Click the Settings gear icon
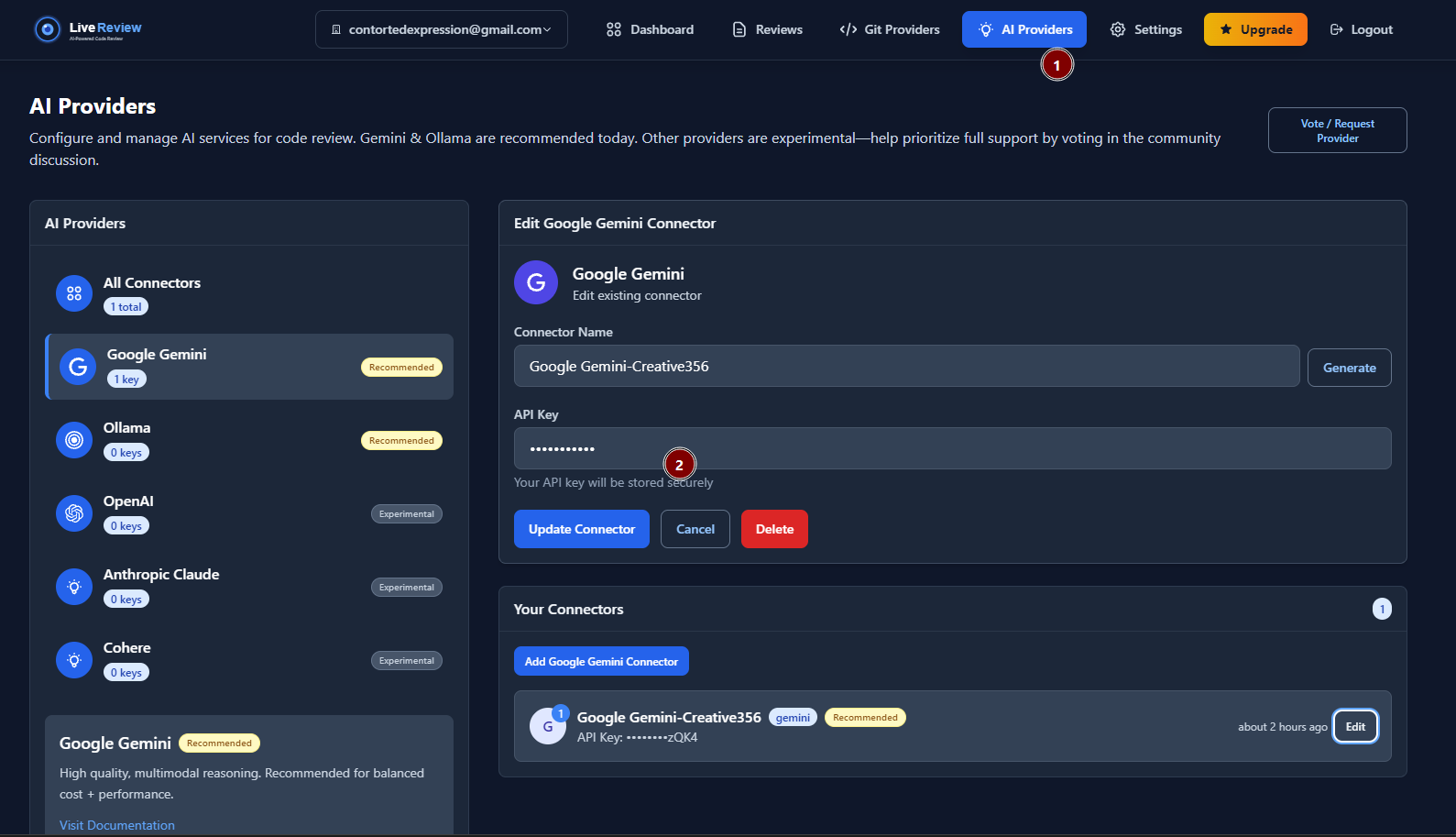This screenshot has height=837, width=1456. coord(1118,29)
